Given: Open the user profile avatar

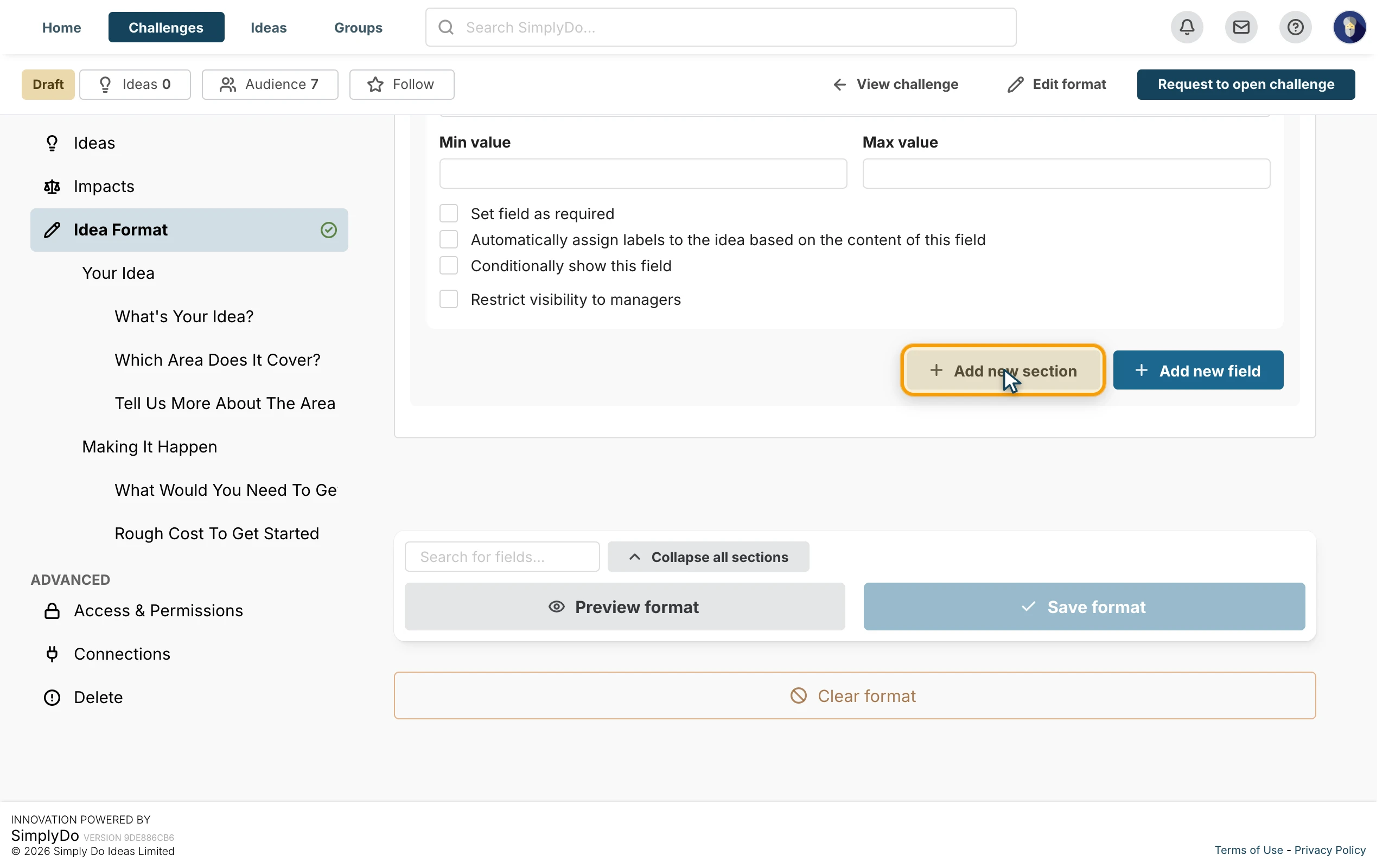Looking at the screenshot, I should click(1349, 27).
